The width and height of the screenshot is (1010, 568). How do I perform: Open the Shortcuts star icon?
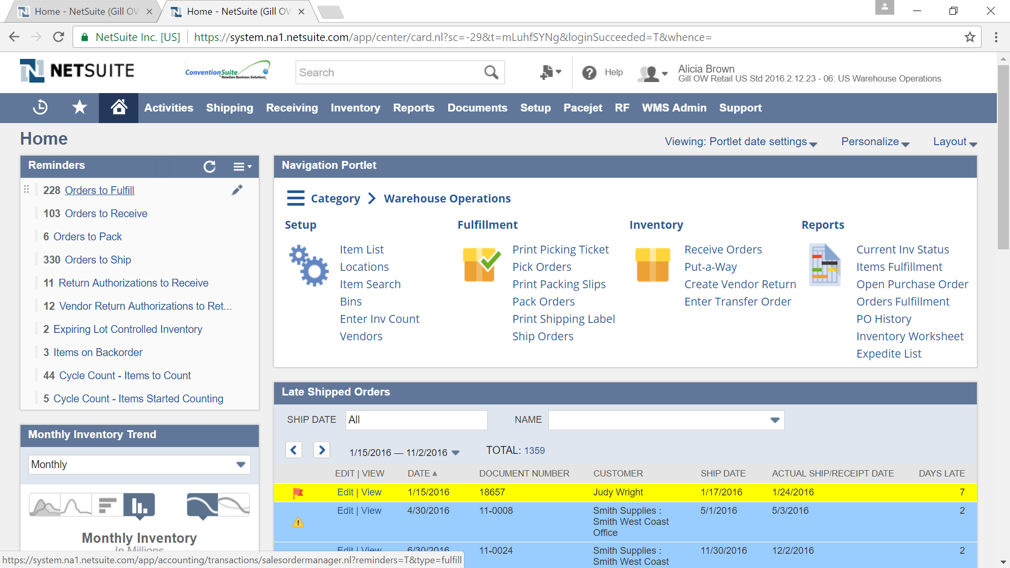(79, 107)
